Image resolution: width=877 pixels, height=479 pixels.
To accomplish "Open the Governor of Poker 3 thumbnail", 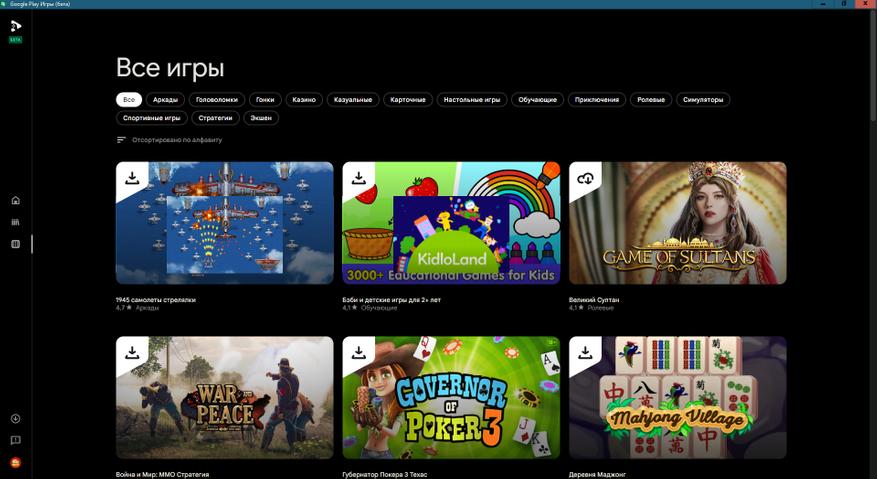I will pos(451,397).
